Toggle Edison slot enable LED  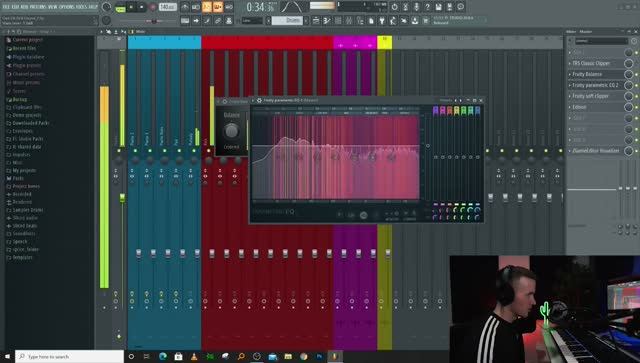click(636, 107)
